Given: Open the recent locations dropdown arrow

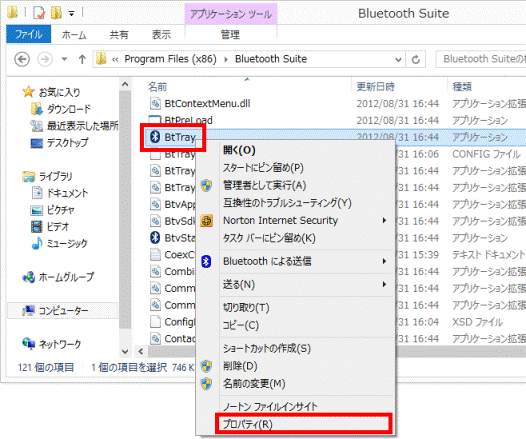Looking at the screenshot, I should (x=64, y=60).
